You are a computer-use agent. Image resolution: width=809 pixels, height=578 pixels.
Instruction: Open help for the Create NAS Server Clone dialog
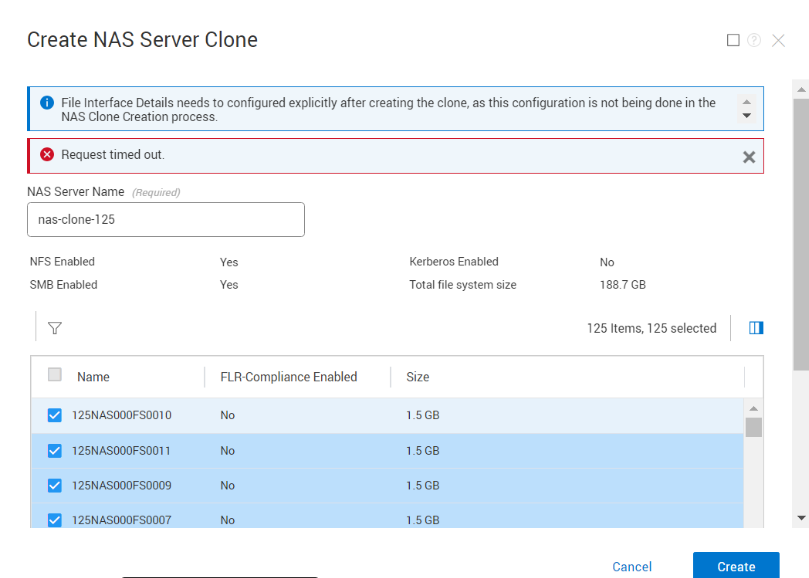pos(755,40)
